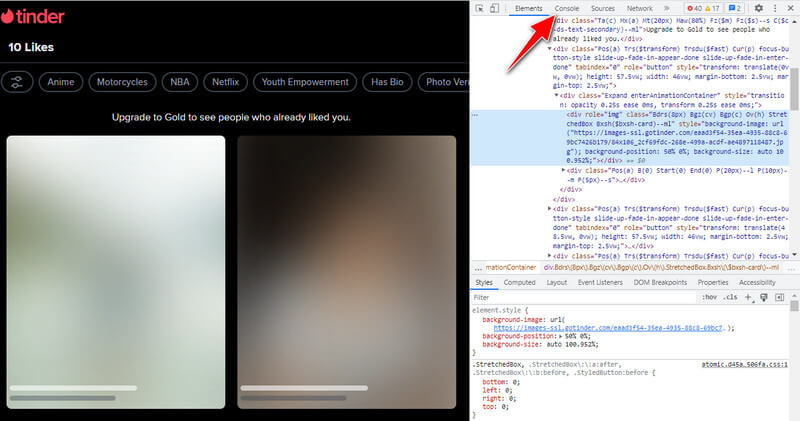Open DevTools settings gear
This screenshot has height=421, width=800.
[757, 8]
